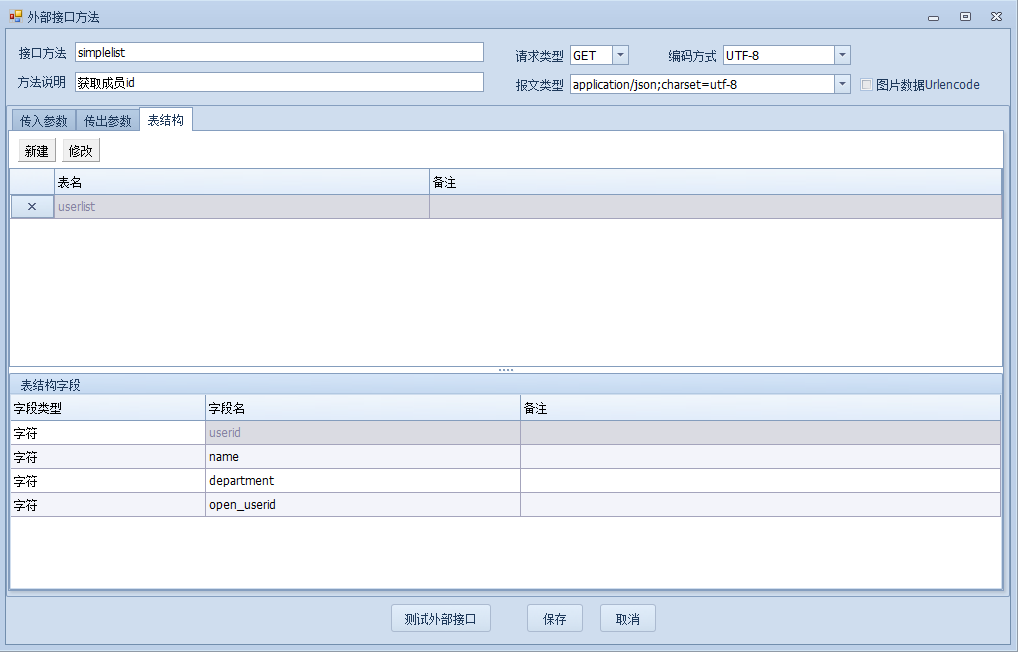The height and width of the screenshot is (652, 1018).
Task: Minimize the 外部接口方法 window
Action: pyautogui.click(x=933, y=17)
